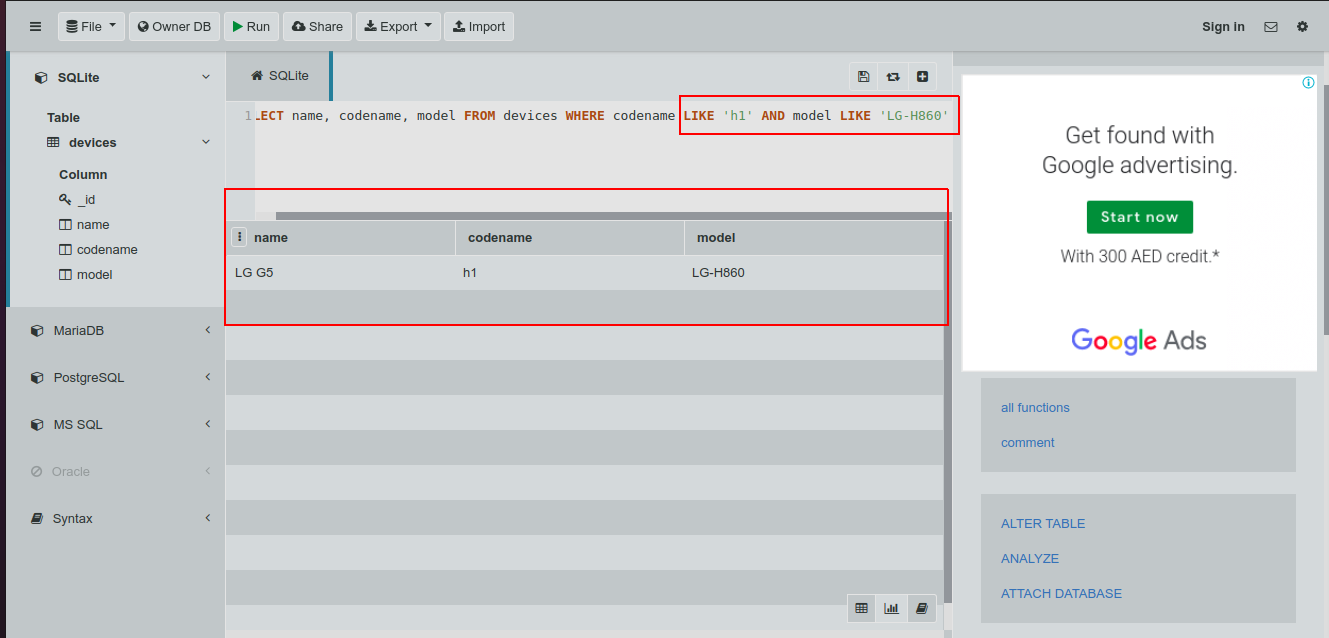Click the save query floppy icon
Screen dimensions: 1329x638
click(864, 76)
